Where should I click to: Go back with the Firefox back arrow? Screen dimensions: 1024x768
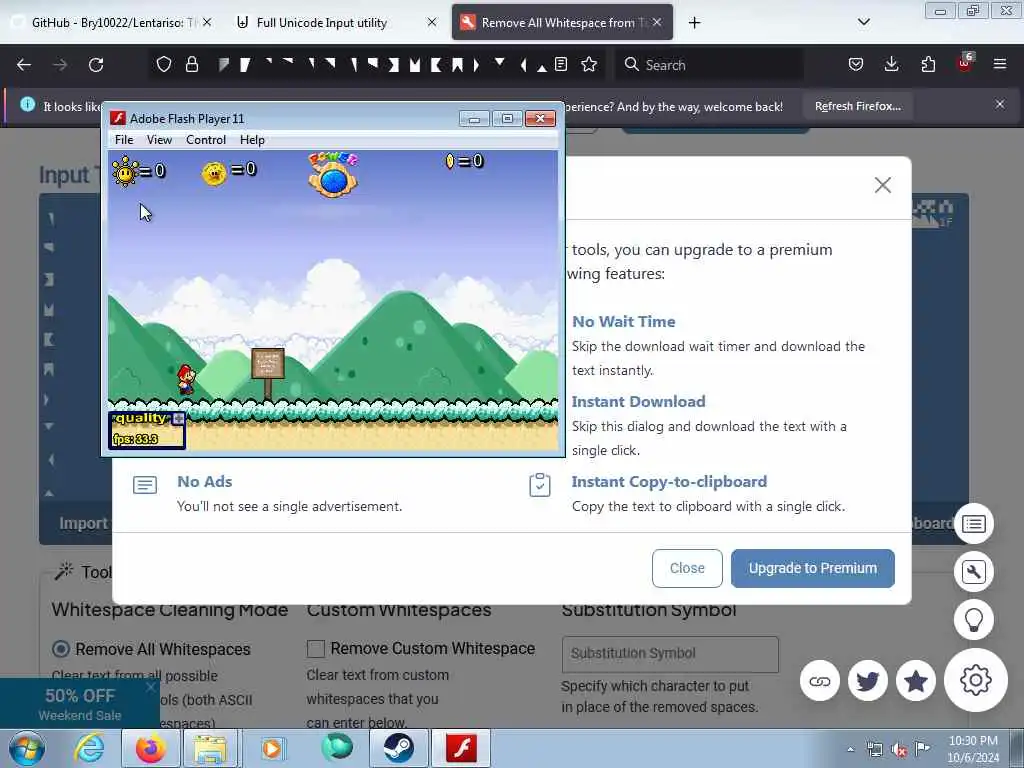coord(24,65)
